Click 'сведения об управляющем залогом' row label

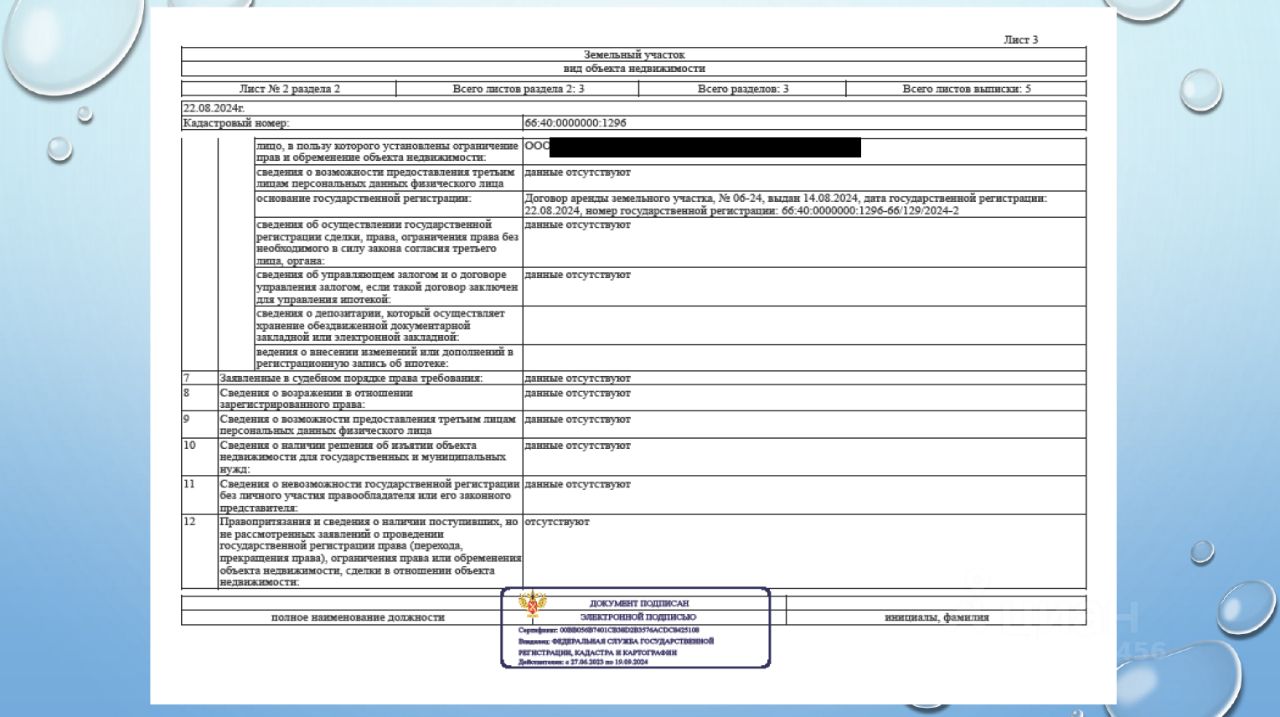(x=387, y=286)
